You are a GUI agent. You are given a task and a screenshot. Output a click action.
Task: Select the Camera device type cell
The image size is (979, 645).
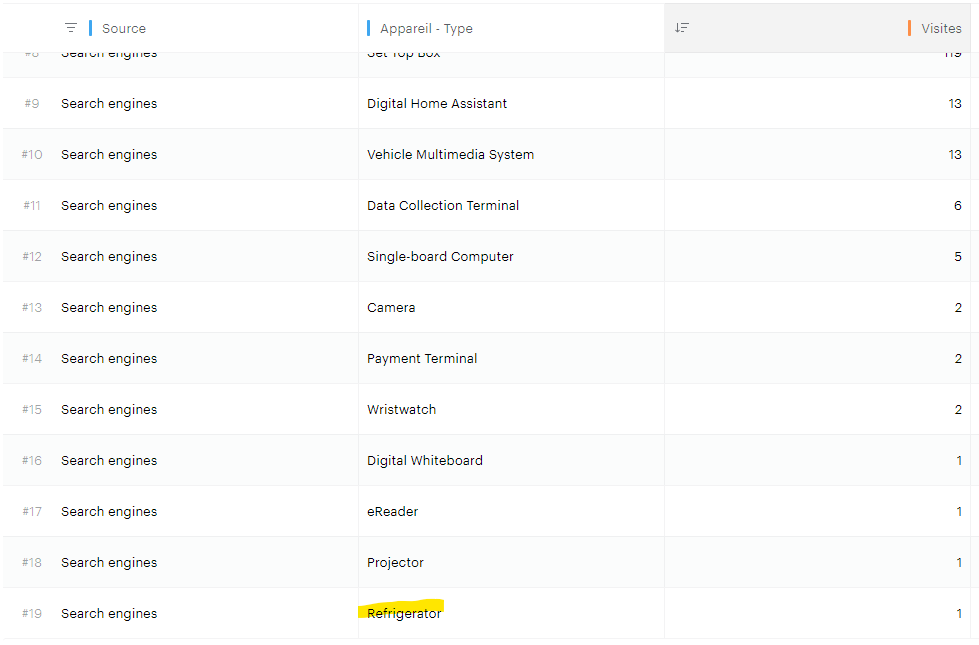pyautogui.click(x=391, y=308)
